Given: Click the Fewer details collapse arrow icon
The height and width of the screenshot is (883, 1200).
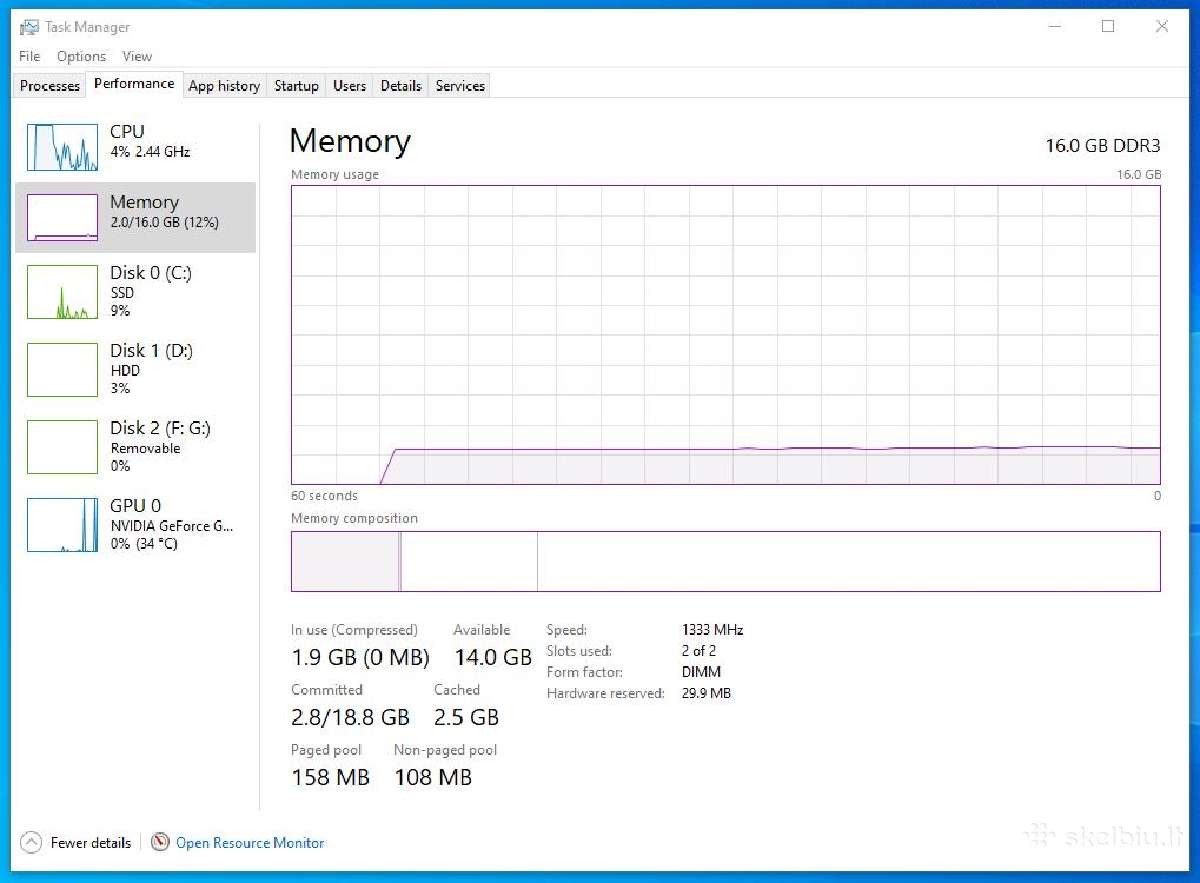Looking at the screenshot, I should 31,843.
